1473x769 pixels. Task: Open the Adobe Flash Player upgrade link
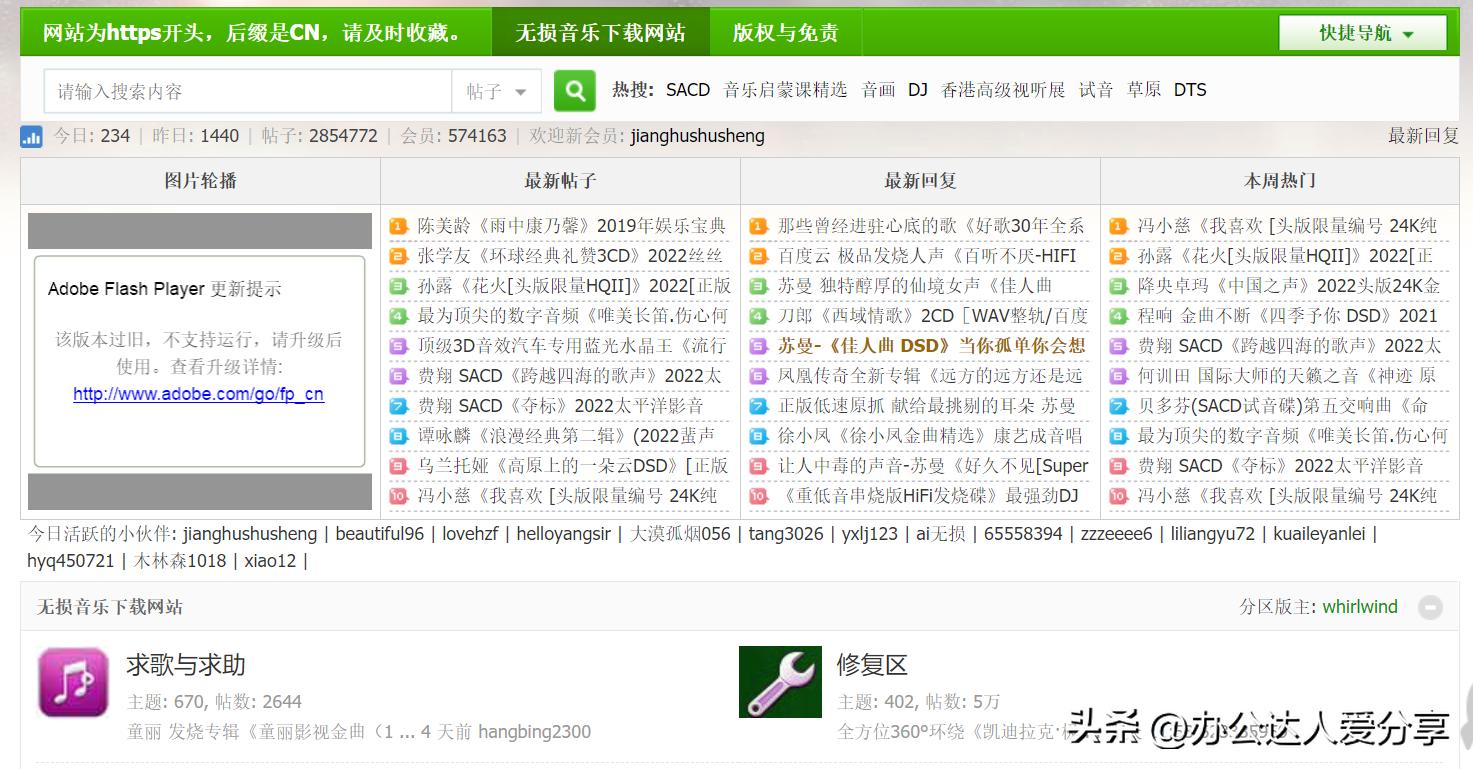(x=198, y=394)
